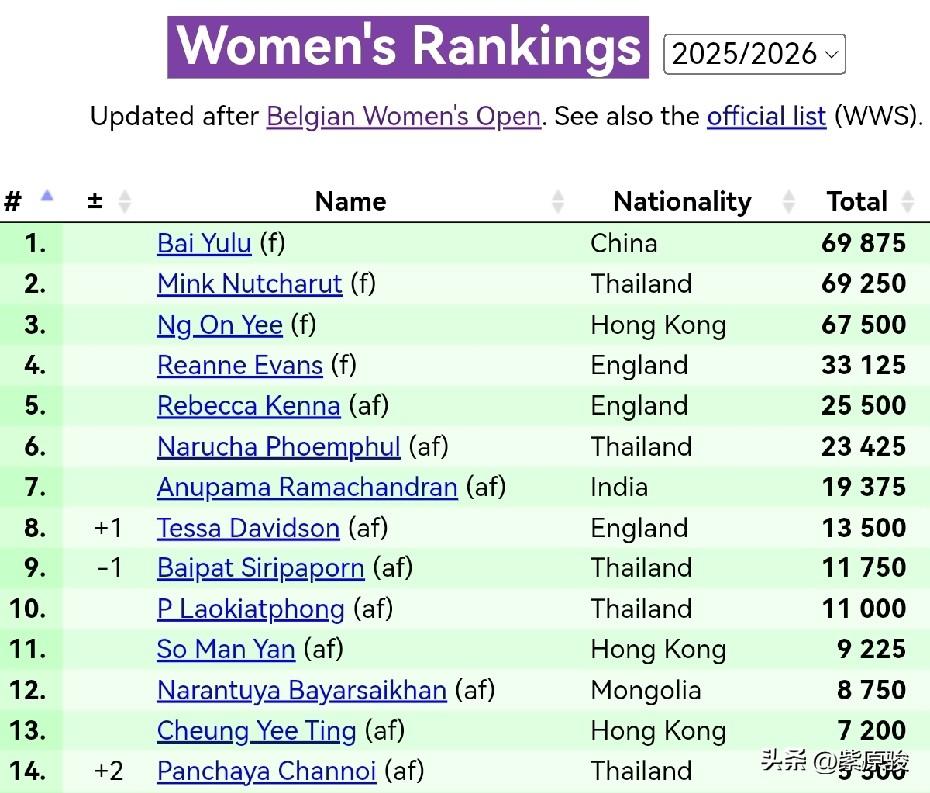
Task: Sort table by Name column arrows
Action: 557,202
